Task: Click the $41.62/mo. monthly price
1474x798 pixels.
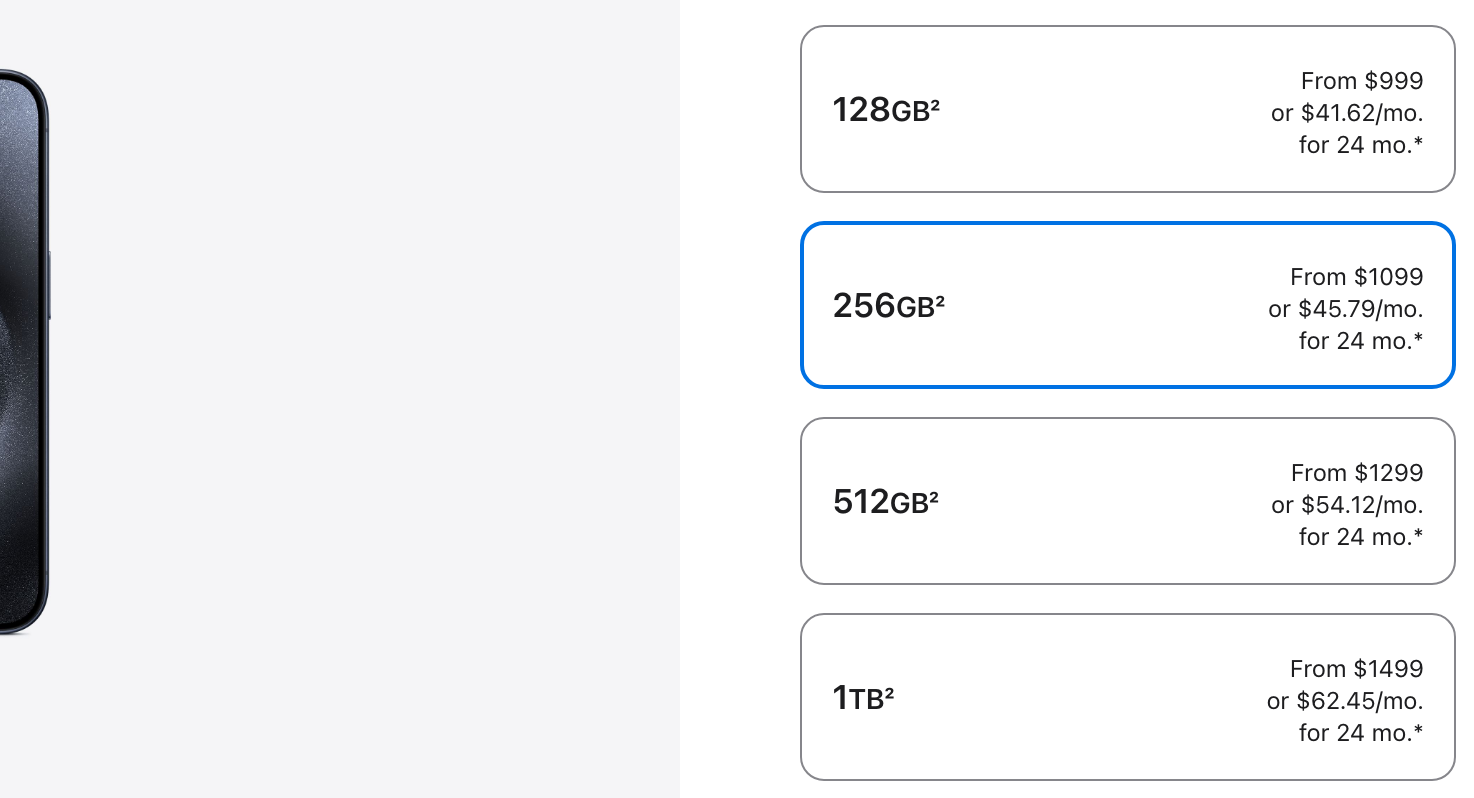Action: pyautogui.click(x=1361, y=113)
